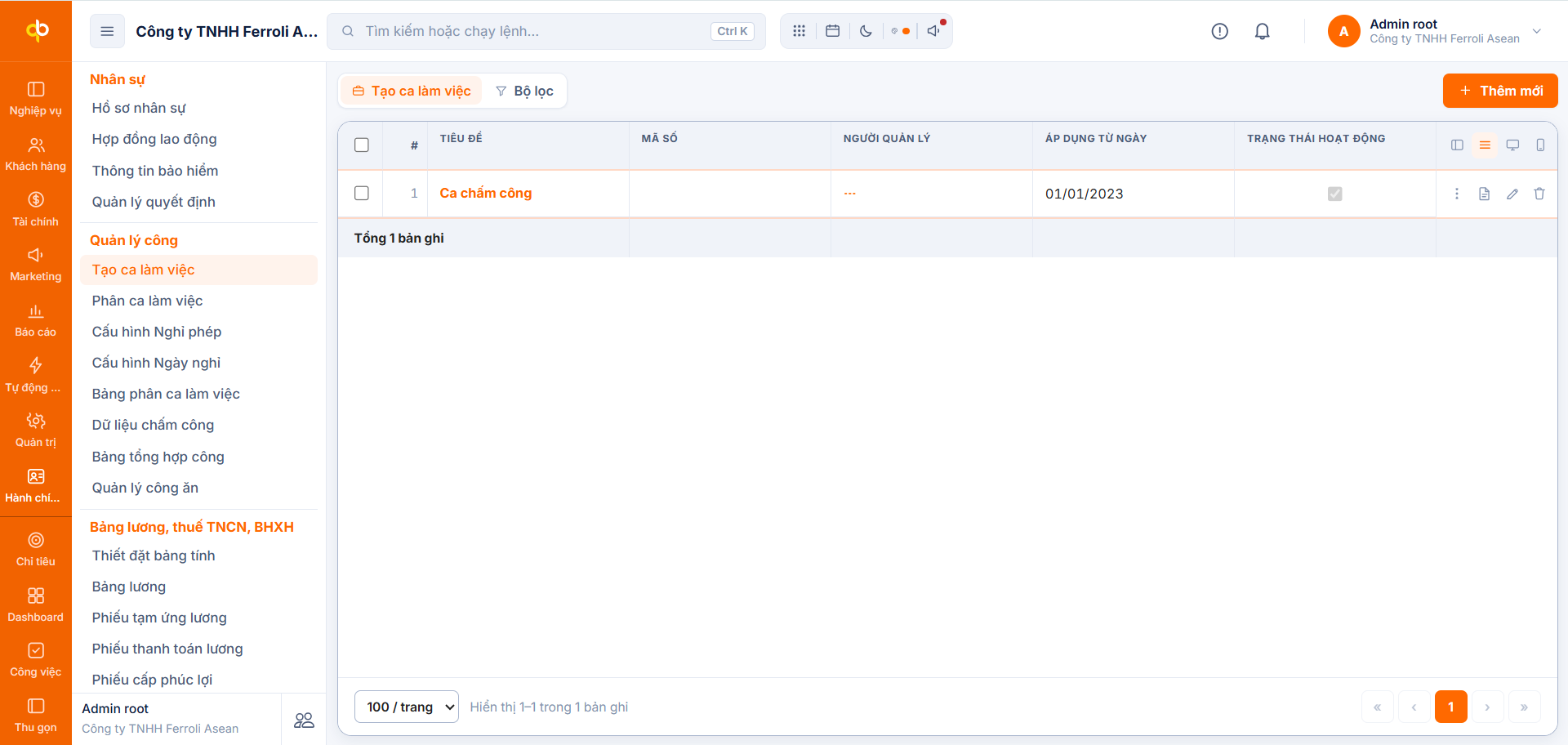Check the row checkbox for Ca chấm công

coord(362,193)
